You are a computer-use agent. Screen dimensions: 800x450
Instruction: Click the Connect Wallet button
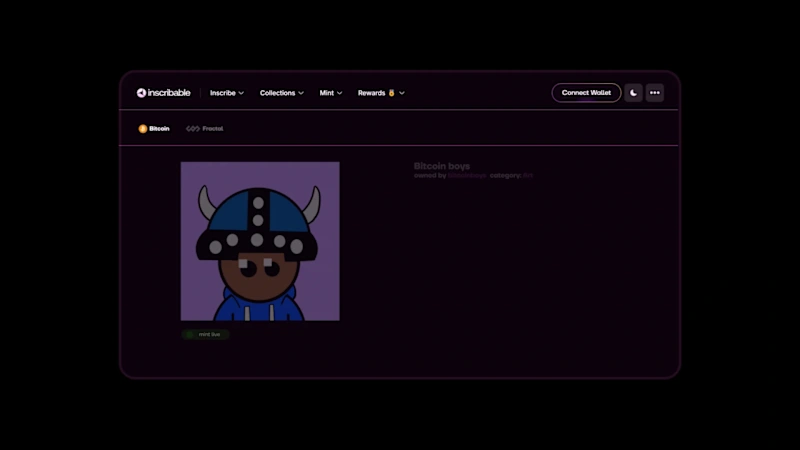point(586,93)
